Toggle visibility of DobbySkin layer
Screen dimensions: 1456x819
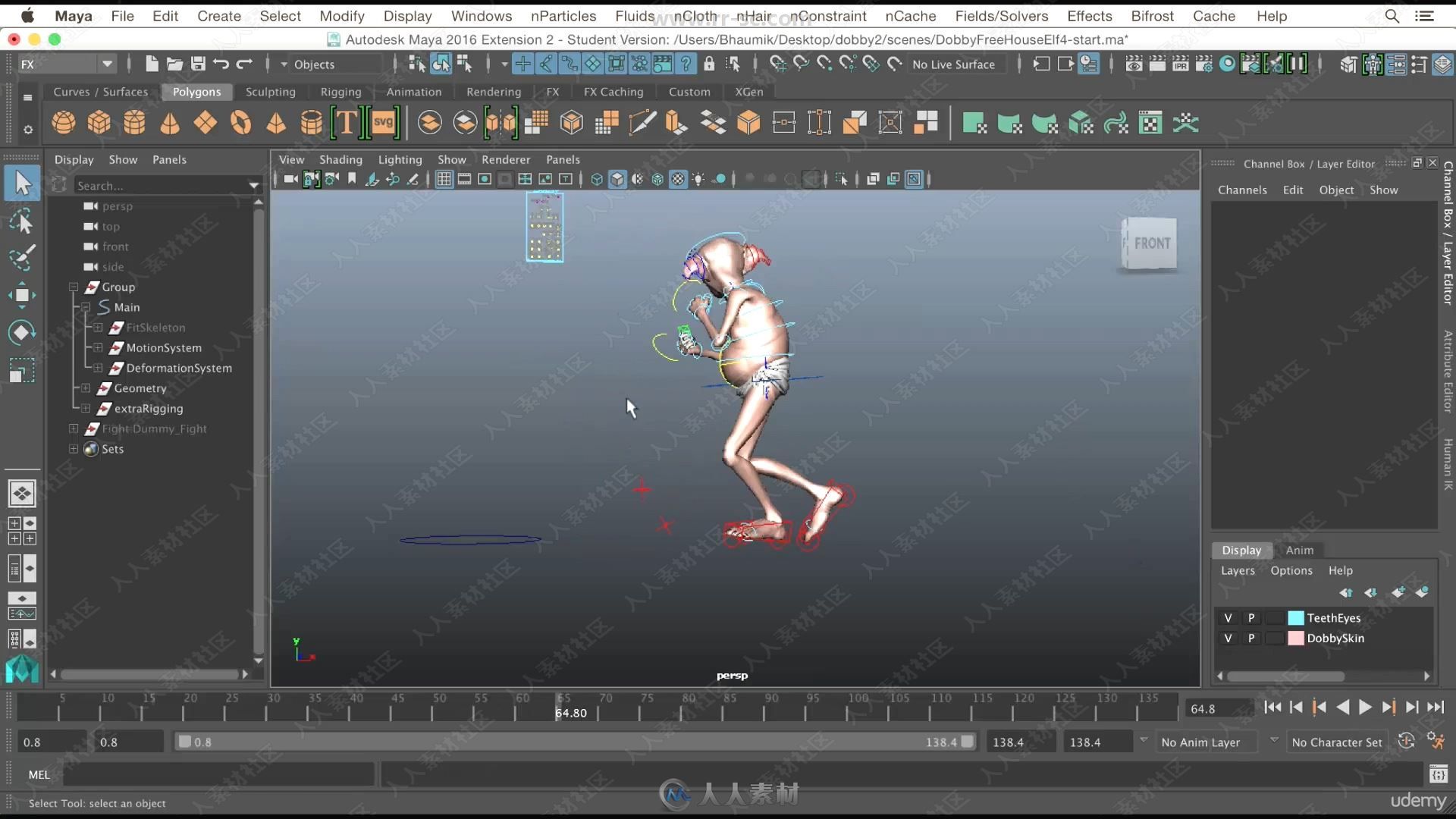1228,639
